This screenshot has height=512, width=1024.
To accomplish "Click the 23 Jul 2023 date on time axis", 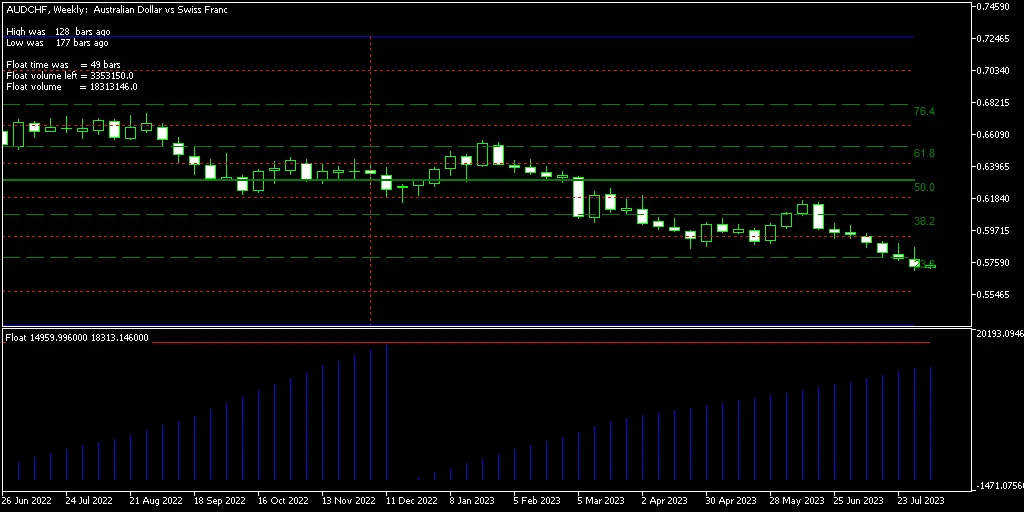I will click(920, 500).
